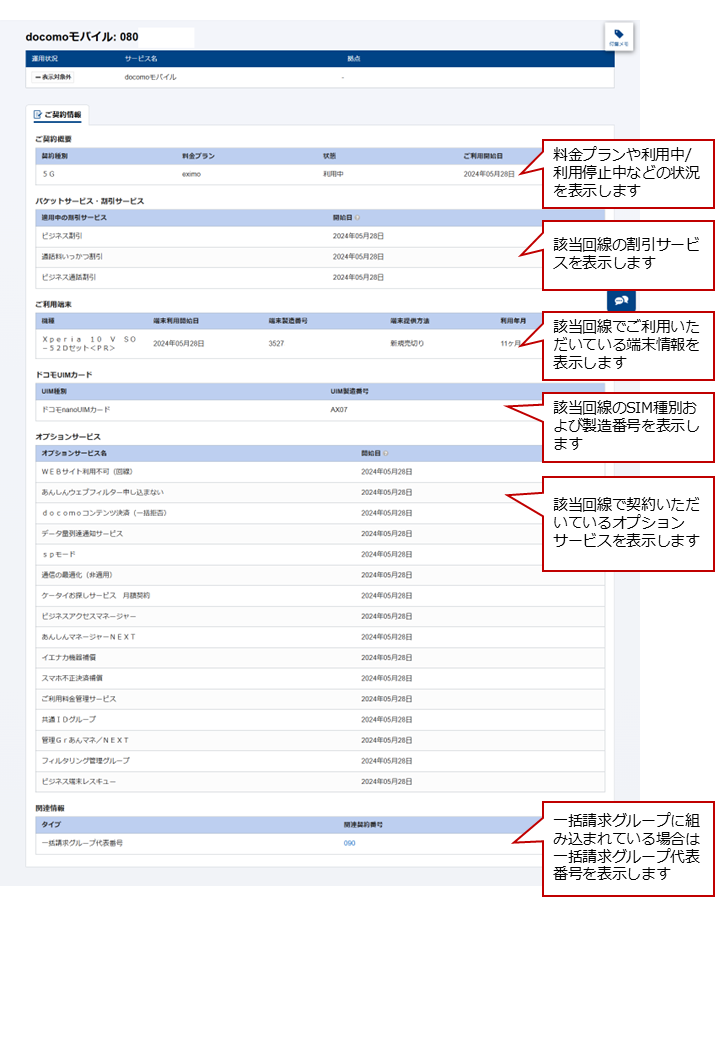Image resolution: width=720 pixels, height=1040 pixels.
Task: Click the device serial number 3527
Action: (276, 344)
